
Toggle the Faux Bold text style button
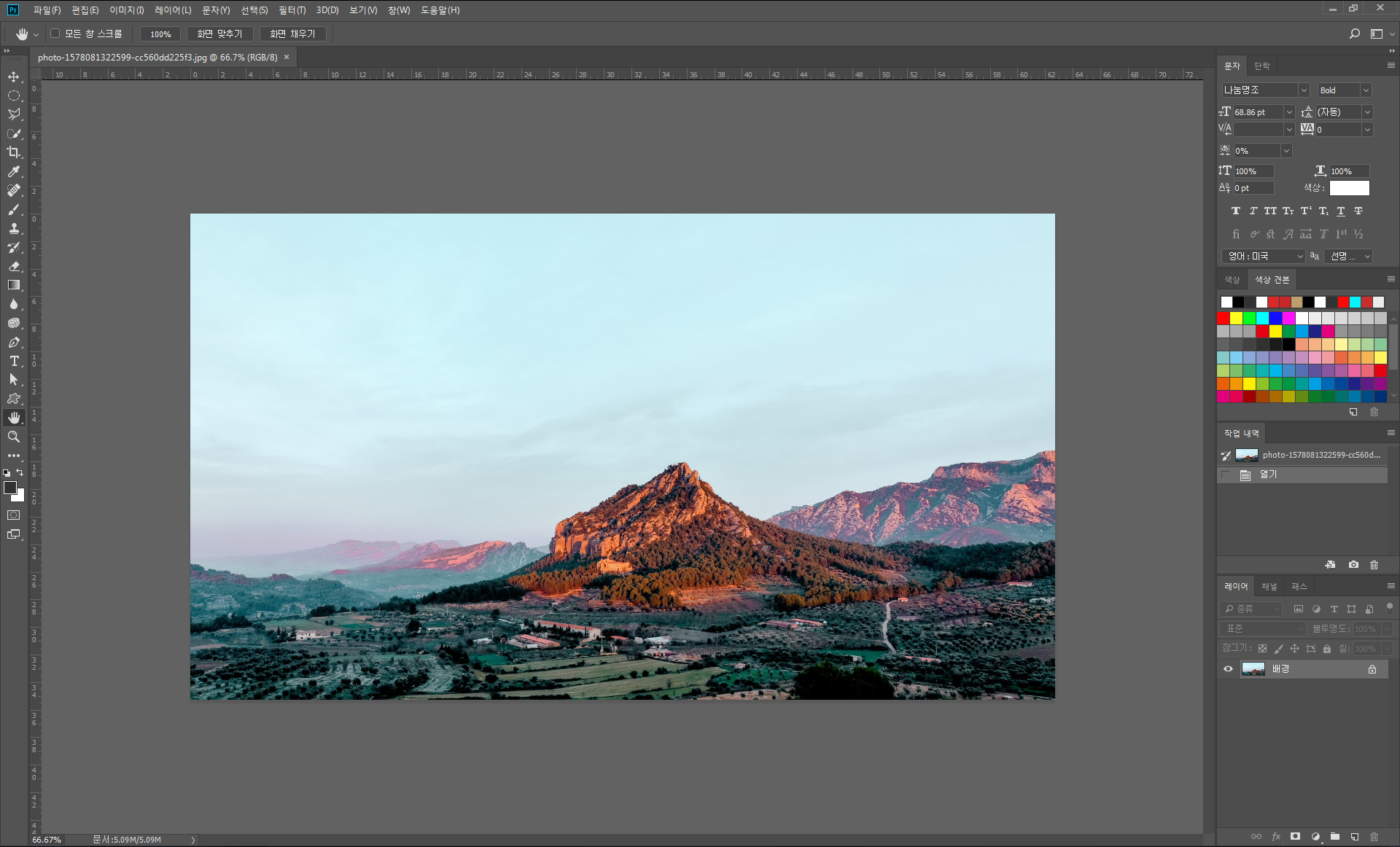[1235, 211]
